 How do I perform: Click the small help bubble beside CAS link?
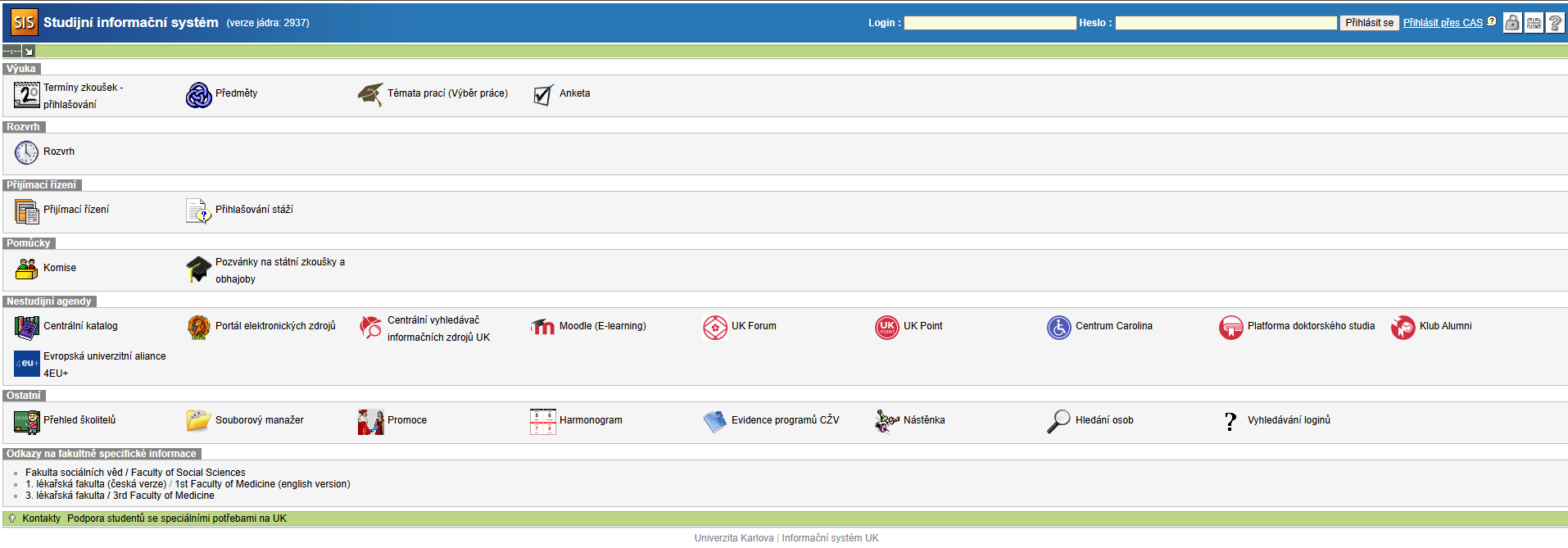coord(1492,21)
